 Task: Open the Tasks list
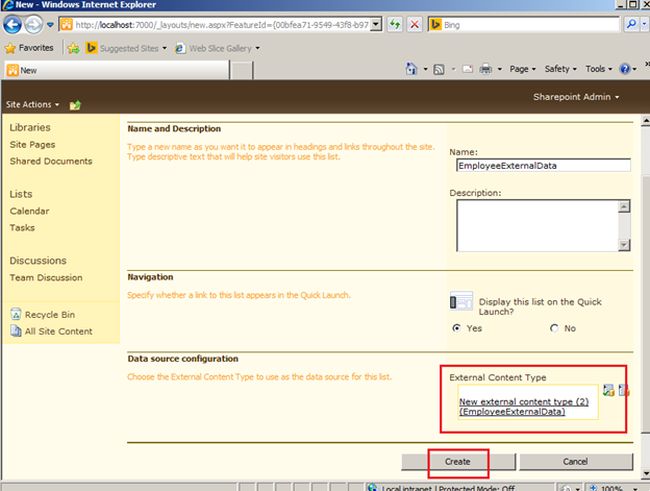click(22, 228)
